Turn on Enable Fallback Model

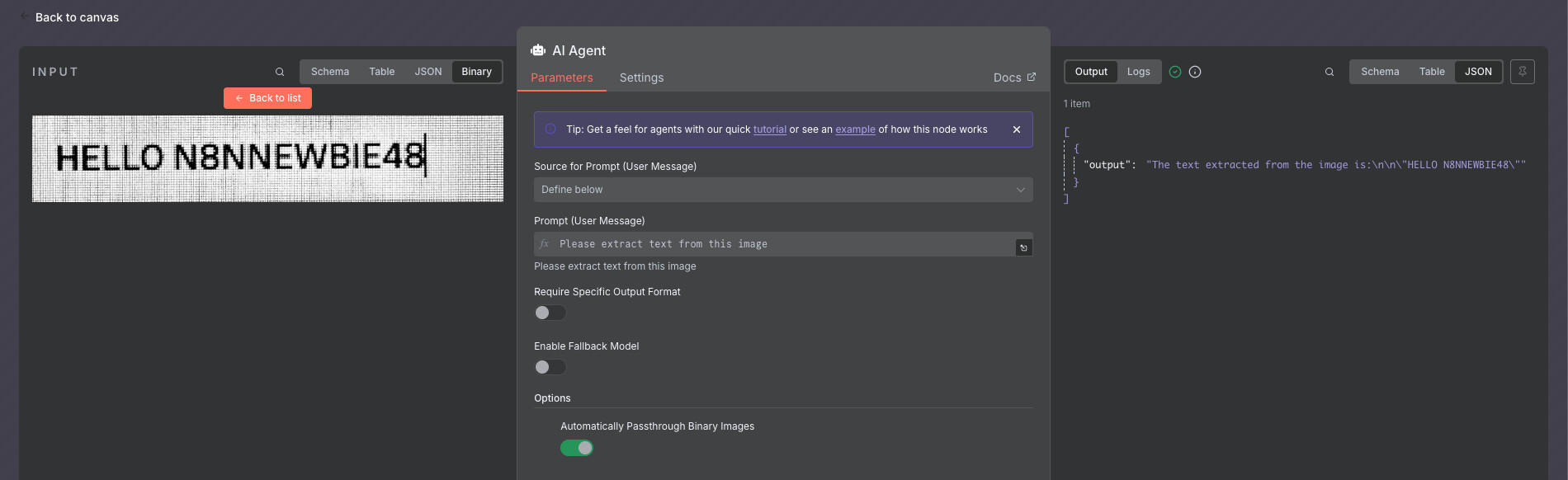[550, 367]
